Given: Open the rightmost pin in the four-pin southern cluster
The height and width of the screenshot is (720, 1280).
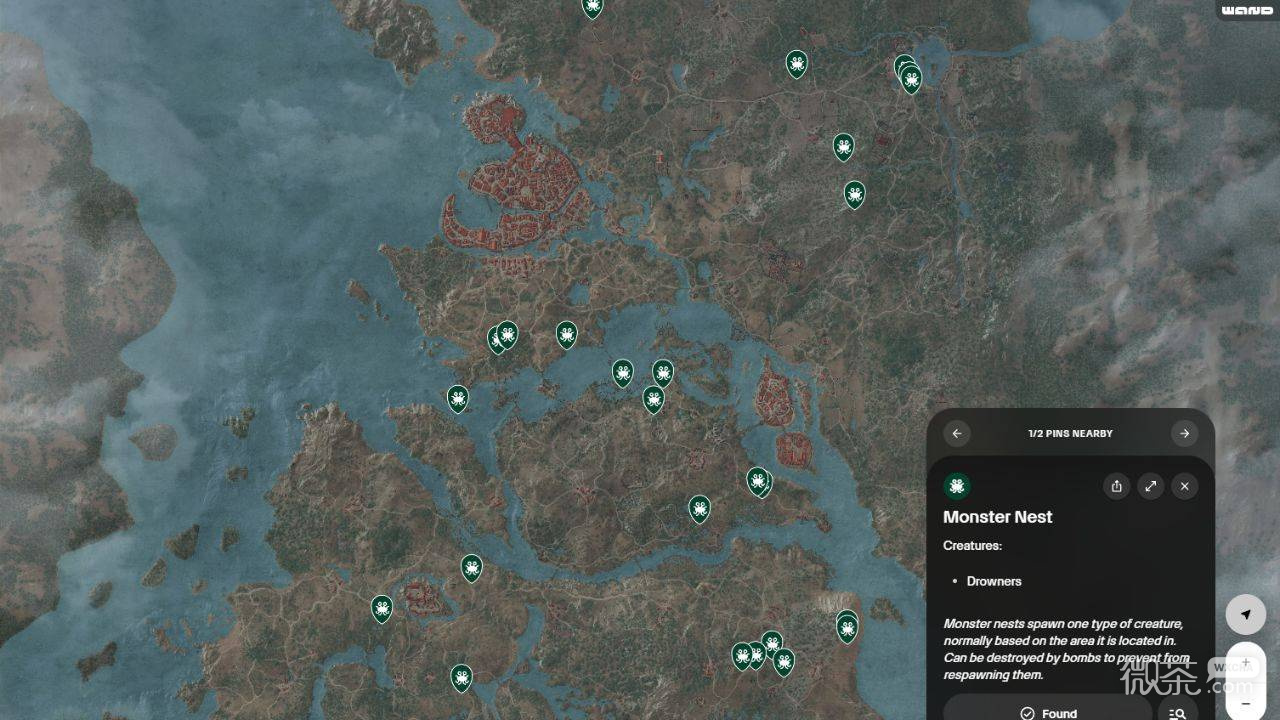Looking at the screenshot, I should pos(784,661).
